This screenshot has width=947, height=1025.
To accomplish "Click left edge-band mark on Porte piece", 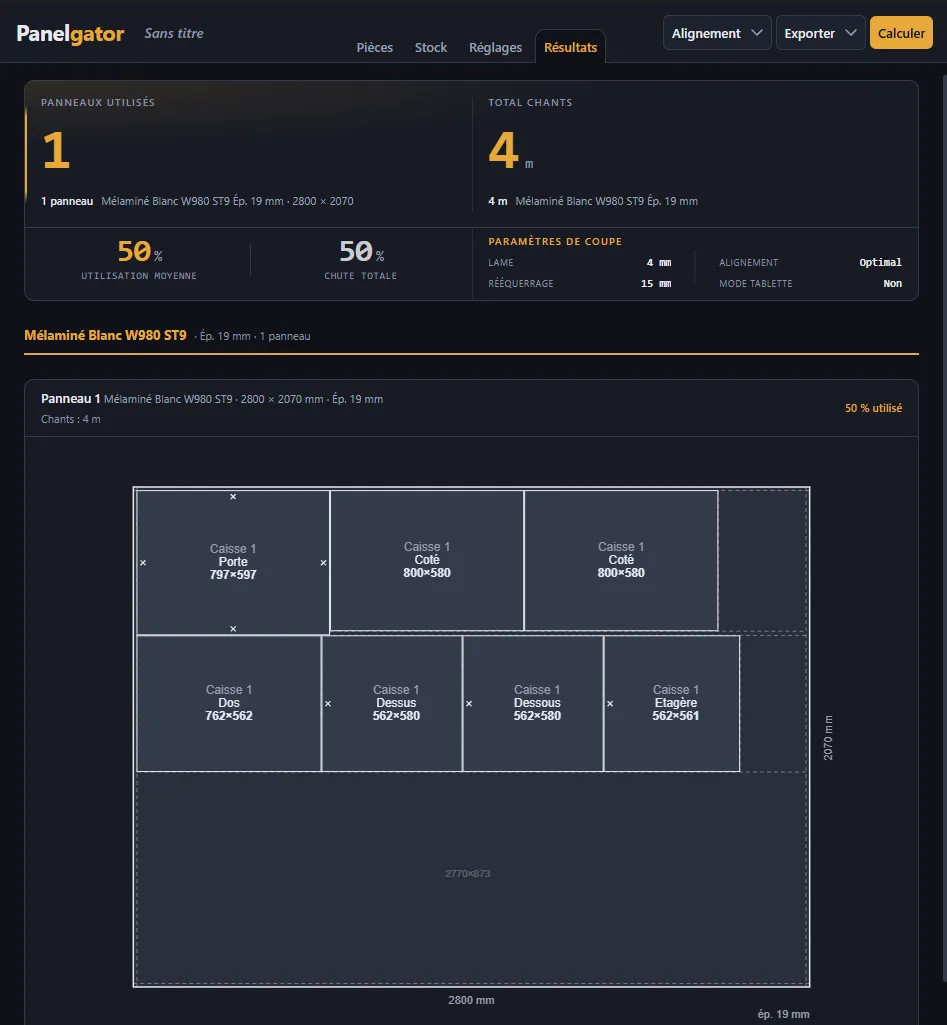I will (x=143, y=563).
